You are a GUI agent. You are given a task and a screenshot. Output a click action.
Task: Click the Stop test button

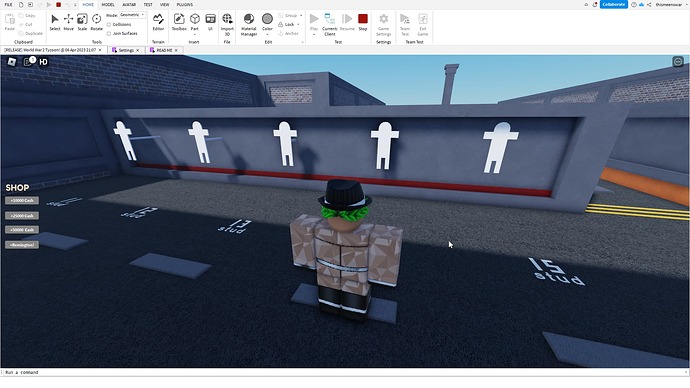point(363,22)
